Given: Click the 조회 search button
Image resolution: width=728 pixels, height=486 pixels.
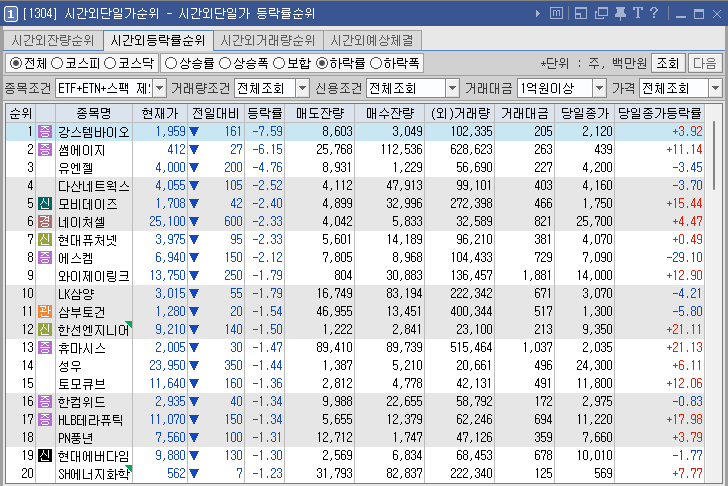Looking at the screenshot, I should tap(668, 63).
